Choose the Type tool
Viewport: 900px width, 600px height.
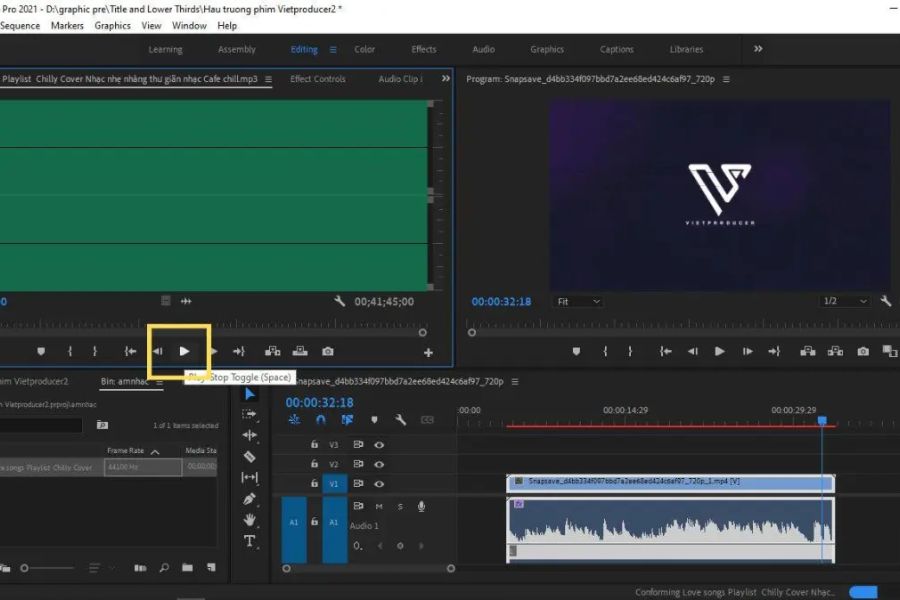[x=249, y=541]
